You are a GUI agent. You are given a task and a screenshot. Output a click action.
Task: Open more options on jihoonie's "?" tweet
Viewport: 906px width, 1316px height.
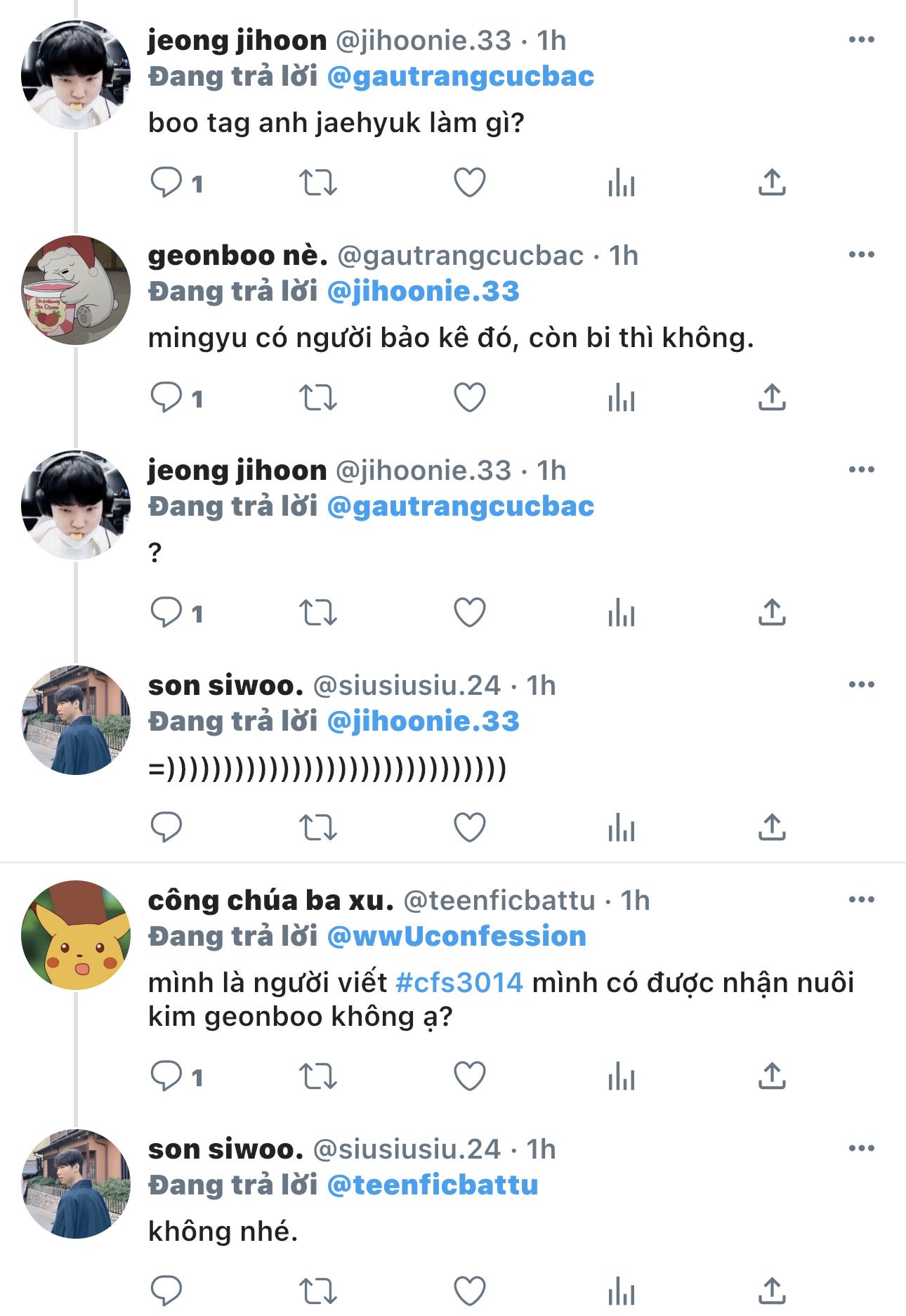[861, 469]
